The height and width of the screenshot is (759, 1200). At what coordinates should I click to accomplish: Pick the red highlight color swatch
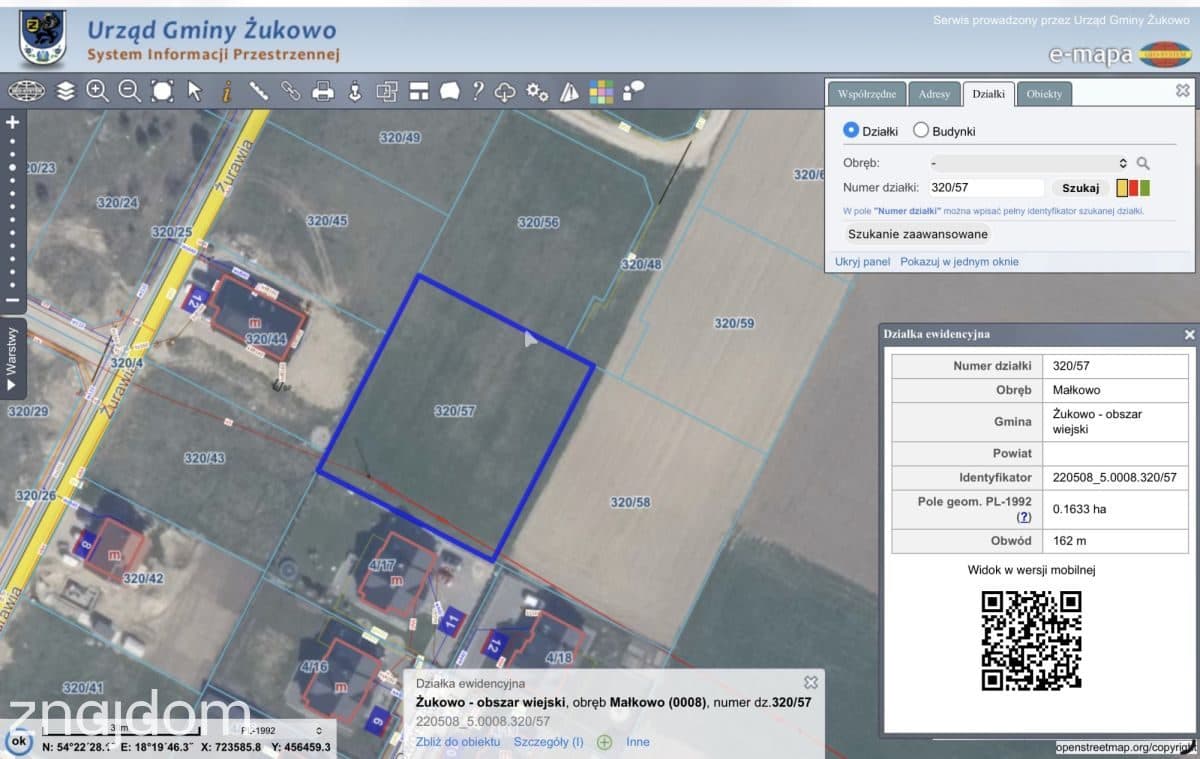click(1134, 187)
